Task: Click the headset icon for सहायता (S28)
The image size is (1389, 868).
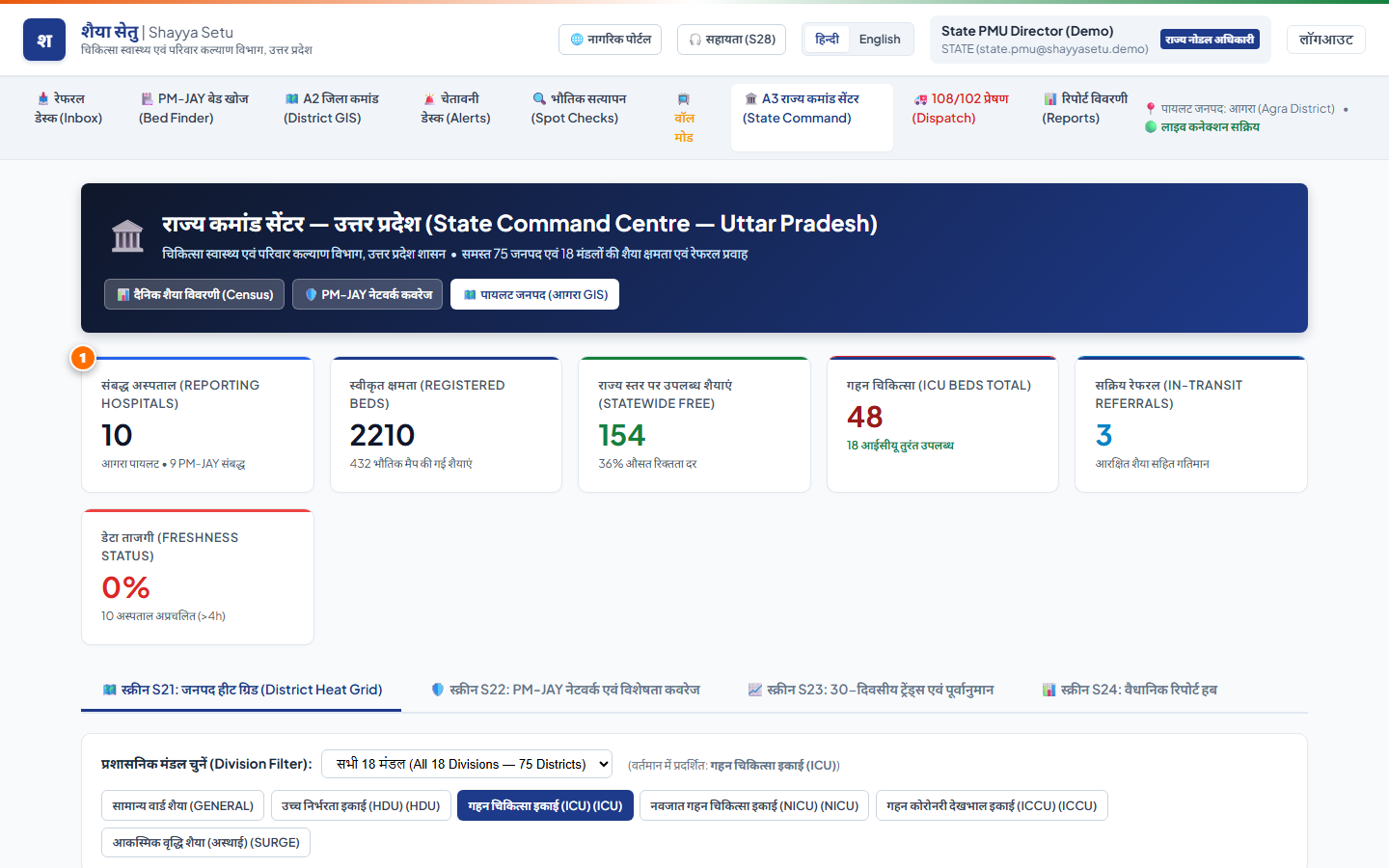Action: coord(695,40)
